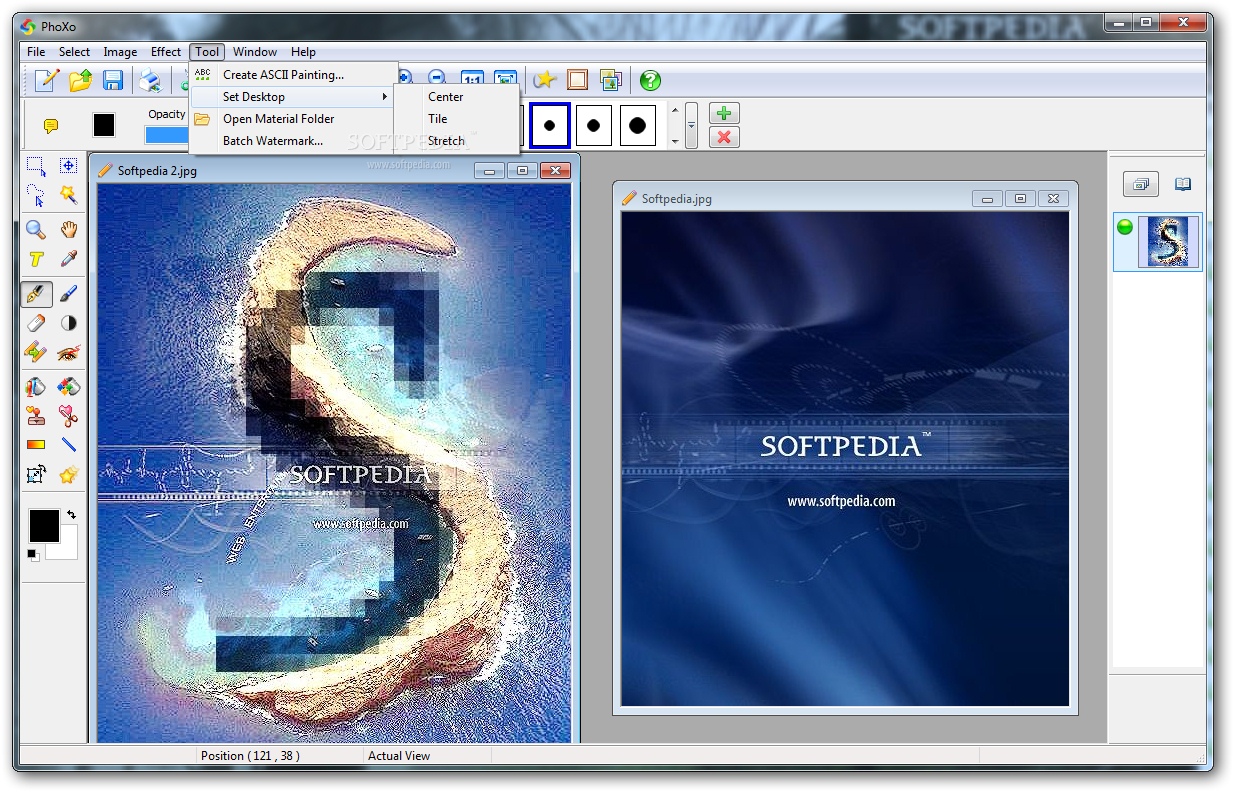Select the half-black contrast circle tool
Screen dimensions: 1234x792
pos(68,323)
